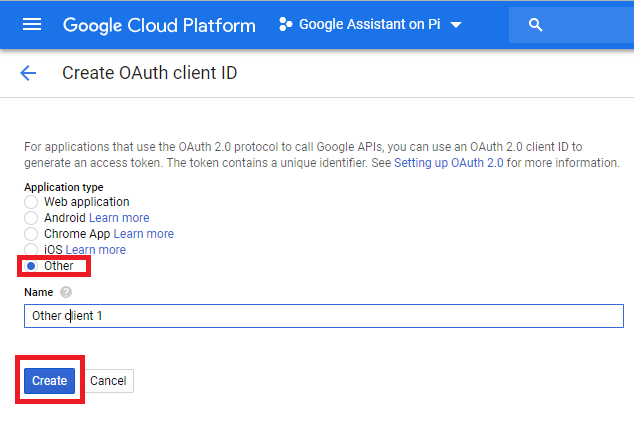Open the Chrome App Learn more link
This screenshot has width=634, height=435.
(x=144, y=234)
